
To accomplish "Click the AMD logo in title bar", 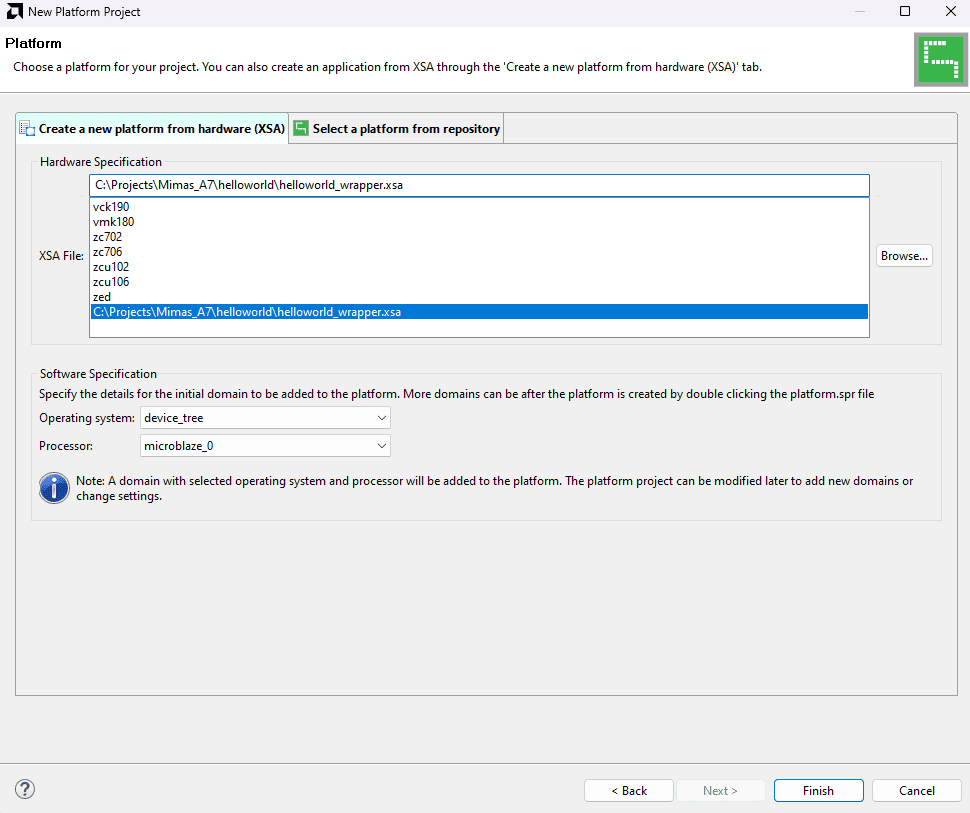I will (14, 12).
